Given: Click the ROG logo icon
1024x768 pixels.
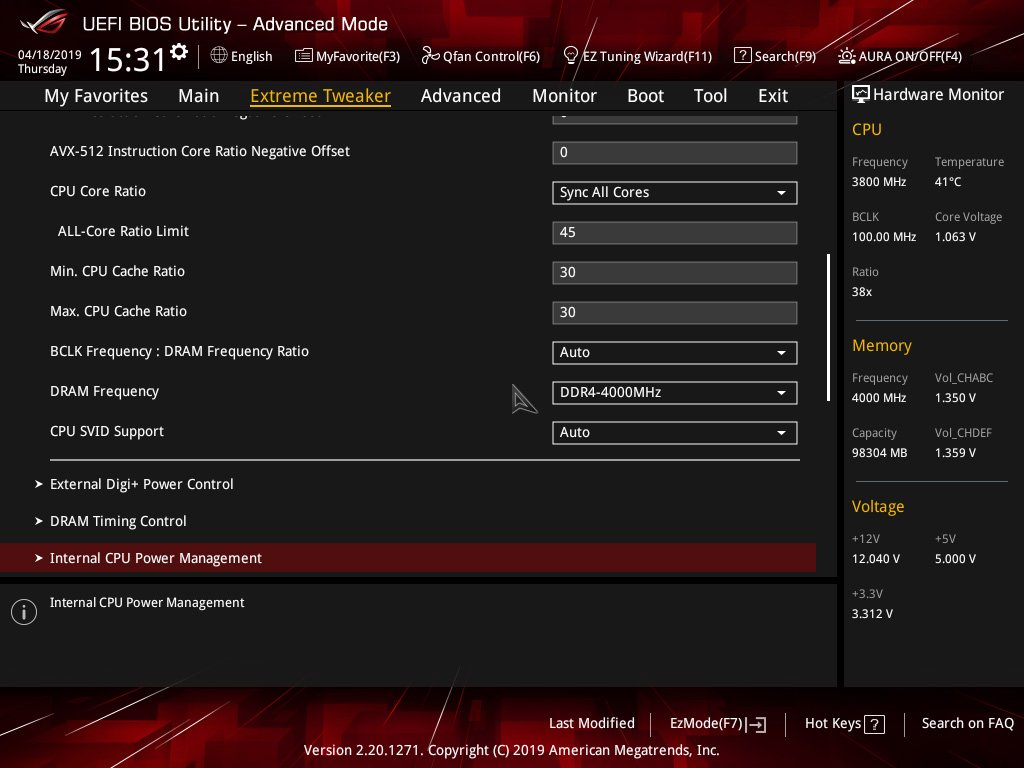Looking at the screenshot, I should (44, 22).
